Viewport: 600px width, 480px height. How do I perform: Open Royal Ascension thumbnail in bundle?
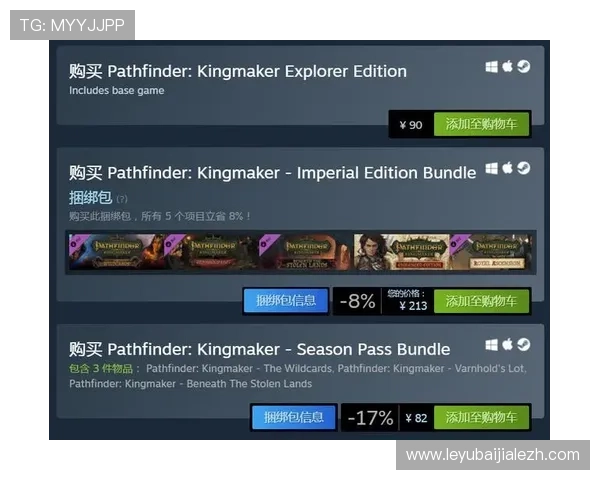pos(492,252)
